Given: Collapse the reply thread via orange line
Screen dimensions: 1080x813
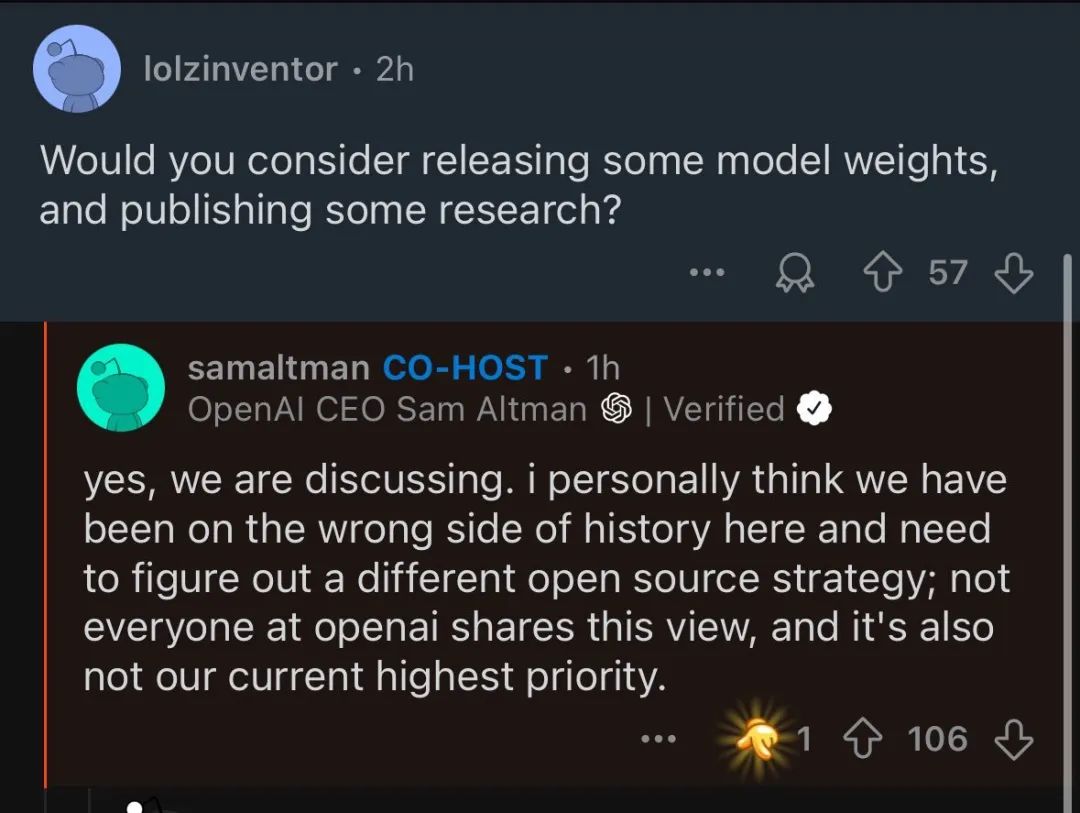Looking at the screenshot, I should coord(45,550).
